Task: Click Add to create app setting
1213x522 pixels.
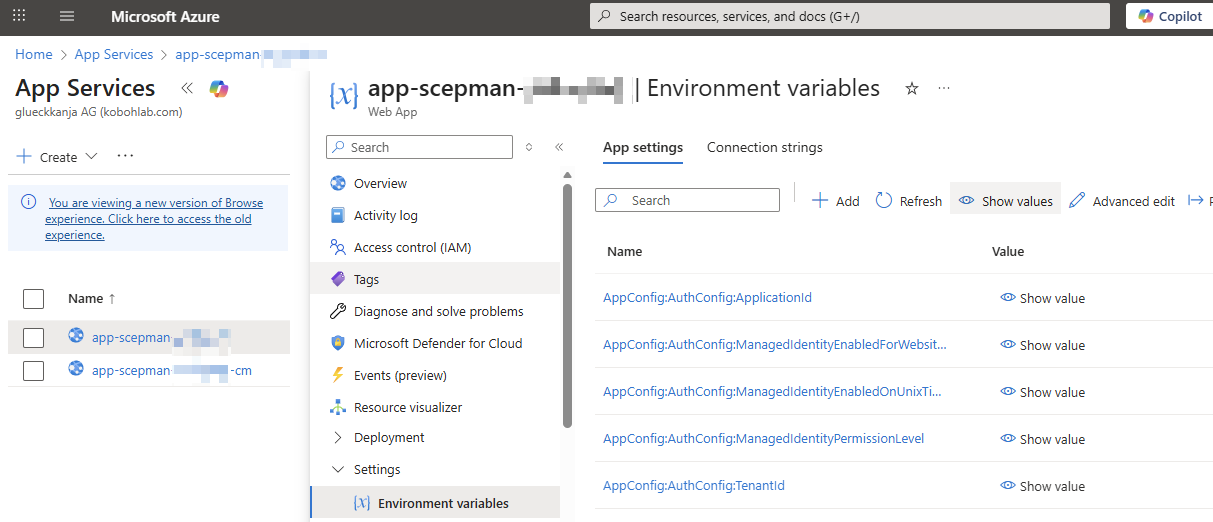Action: [x=836, y=201]
